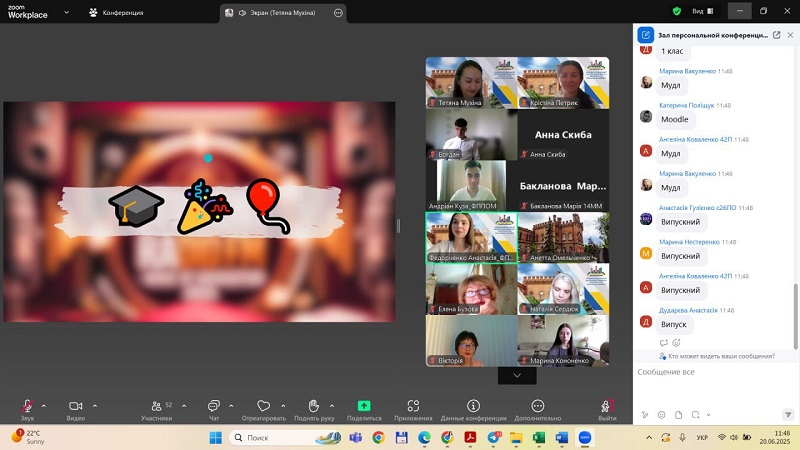This screenshot has width=800, height=450.
Task: Open the Приложения apps icon
Action: pyautogui.click(x=413, y=406)
